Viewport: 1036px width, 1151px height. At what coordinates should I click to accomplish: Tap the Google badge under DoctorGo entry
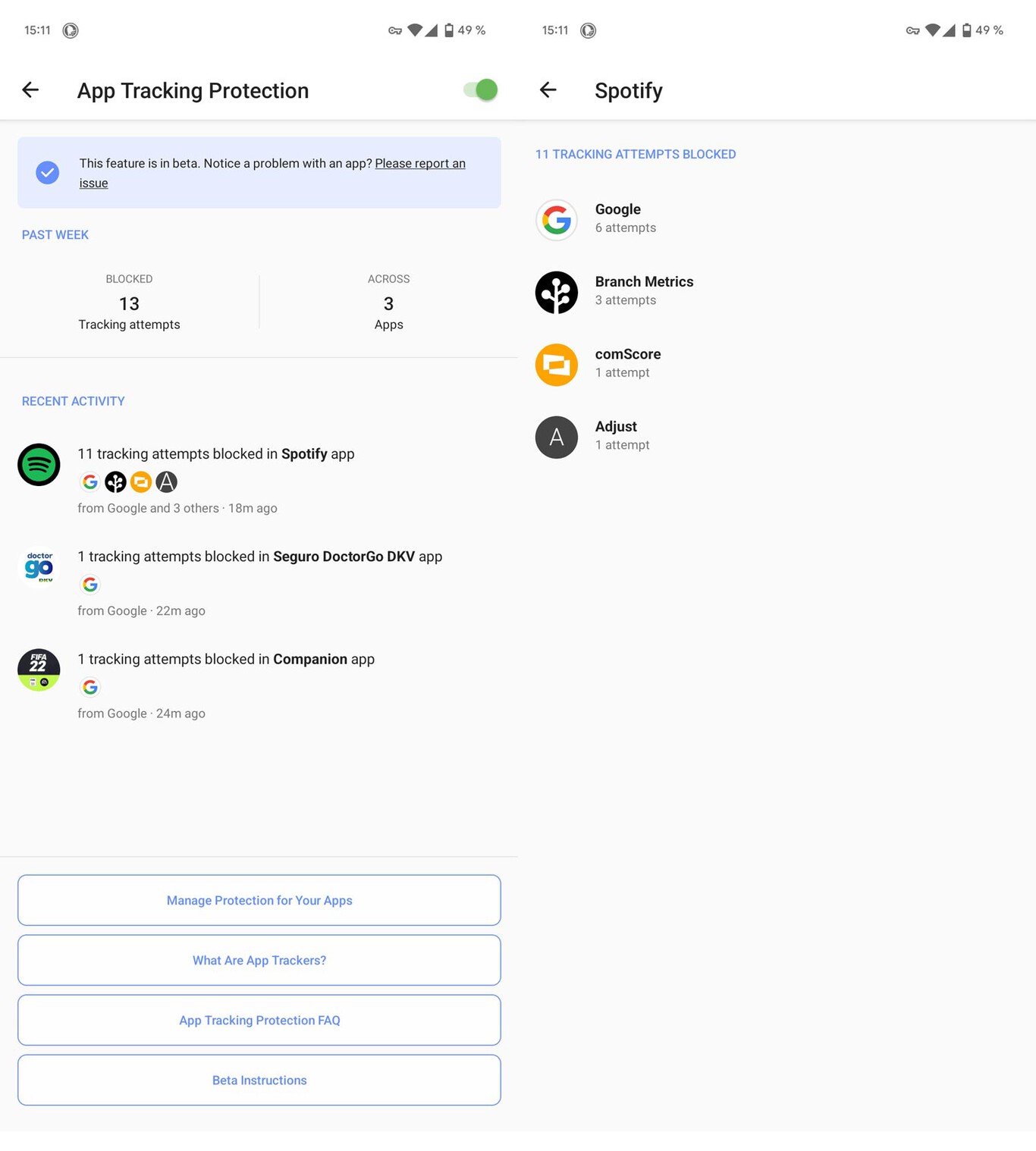click(x=90, y=585)
